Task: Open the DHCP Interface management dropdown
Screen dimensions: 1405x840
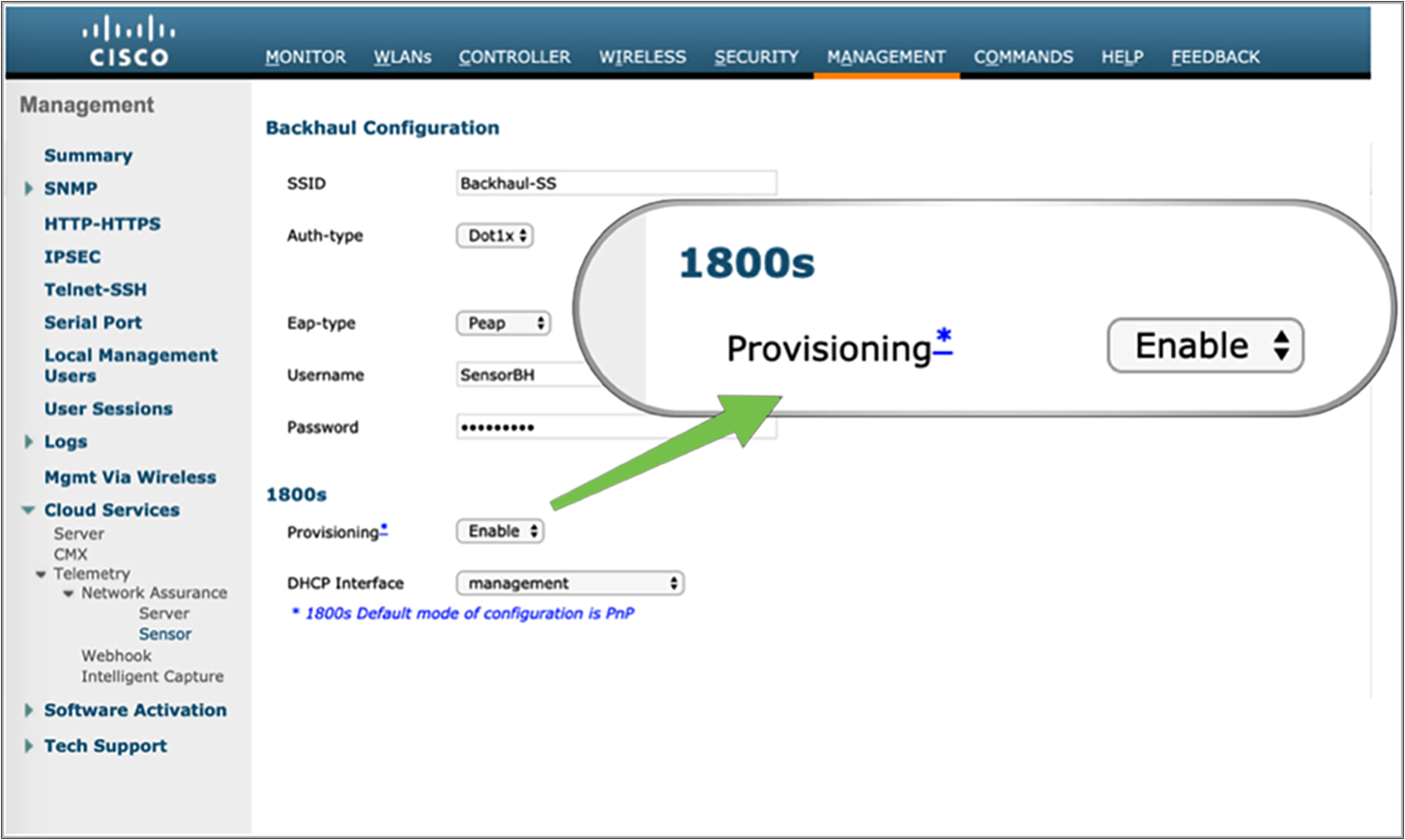Action: [x=570, y=583]
